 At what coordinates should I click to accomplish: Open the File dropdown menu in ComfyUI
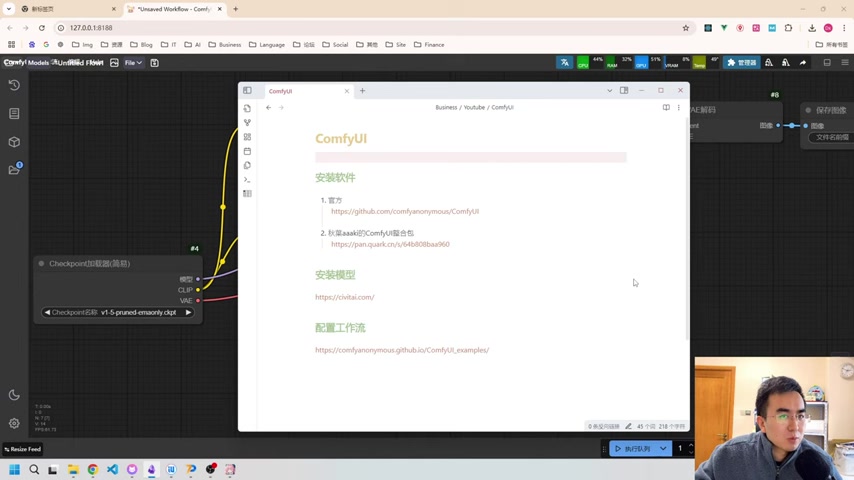133,63
